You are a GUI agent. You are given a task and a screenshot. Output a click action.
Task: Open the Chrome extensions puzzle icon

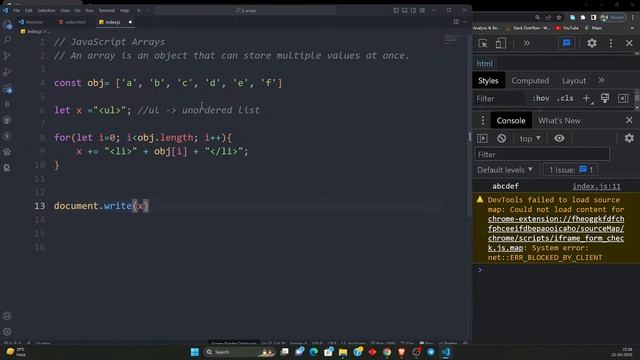pos(583,18)
